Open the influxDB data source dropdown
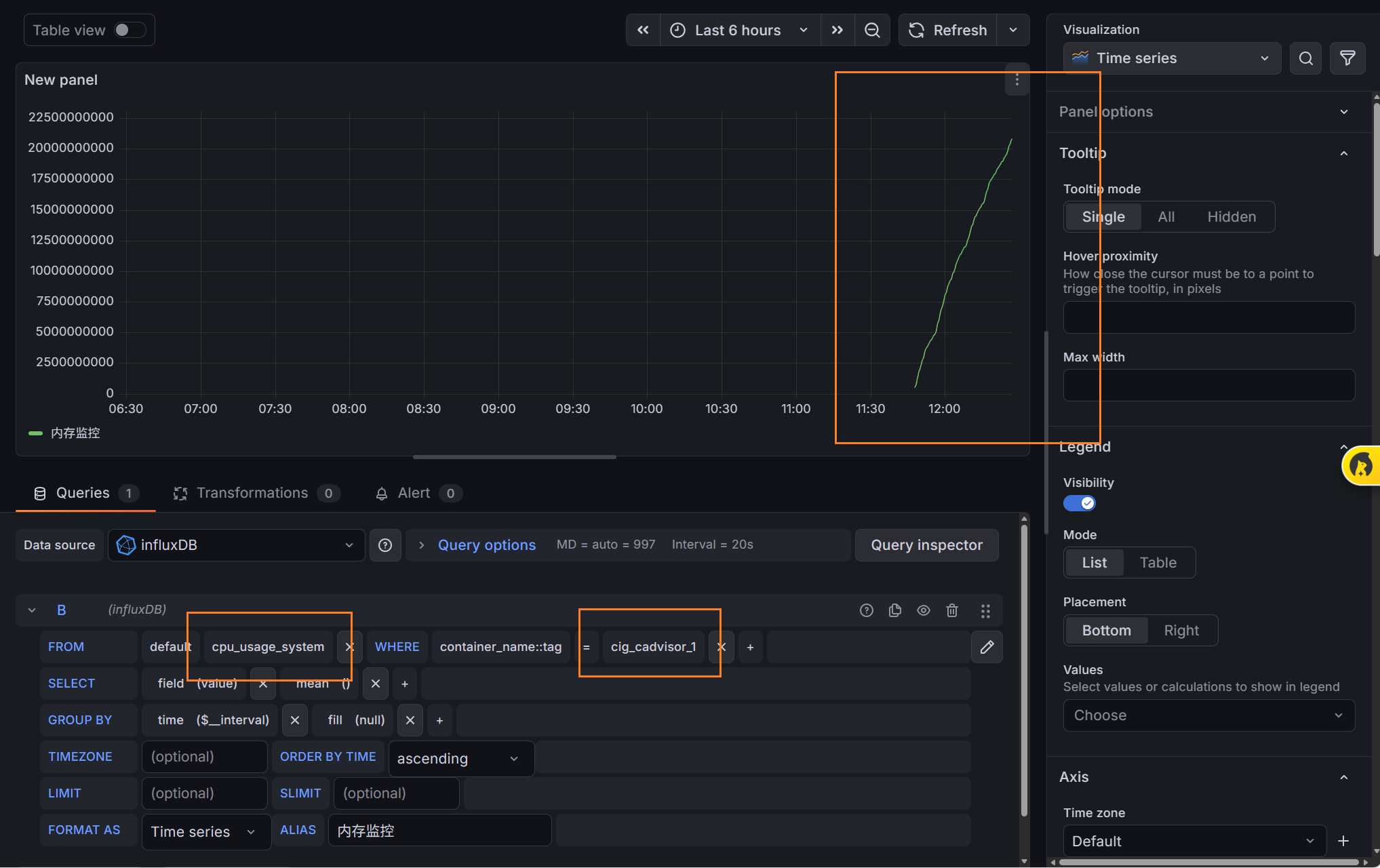1380x868 pixels. click(236, 545)
